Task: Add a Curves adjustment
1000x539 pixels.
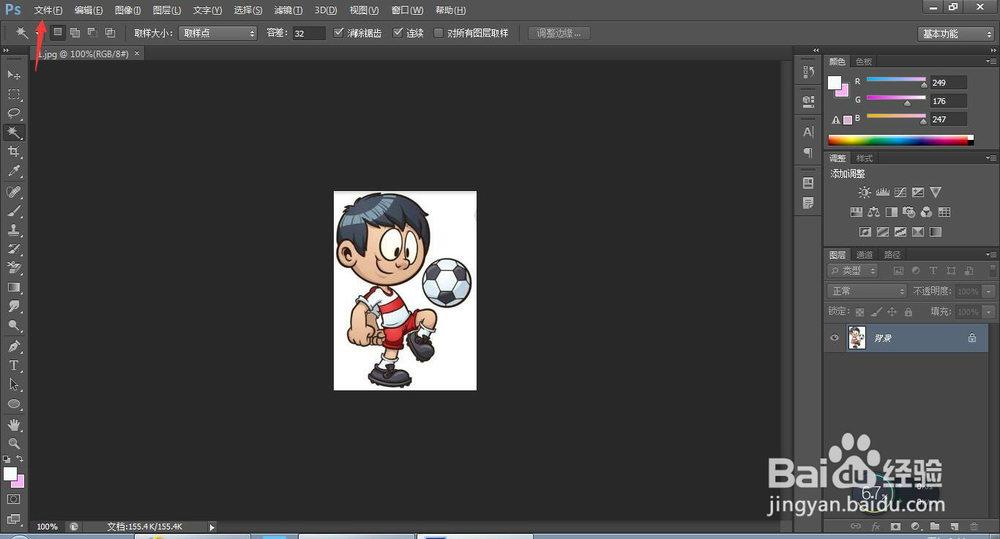Action: tap(900, 192)
